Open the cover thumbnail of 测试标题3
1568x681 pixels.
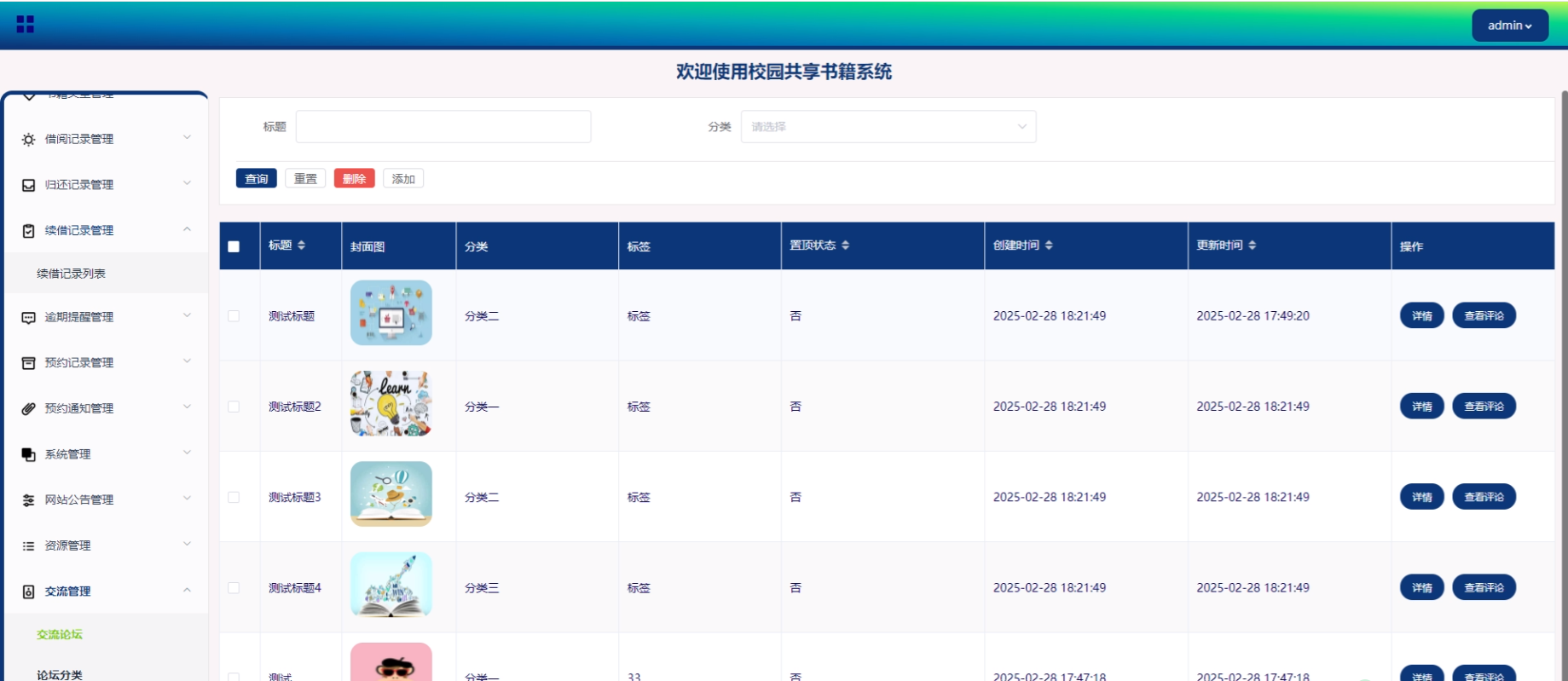coord(391,494)
